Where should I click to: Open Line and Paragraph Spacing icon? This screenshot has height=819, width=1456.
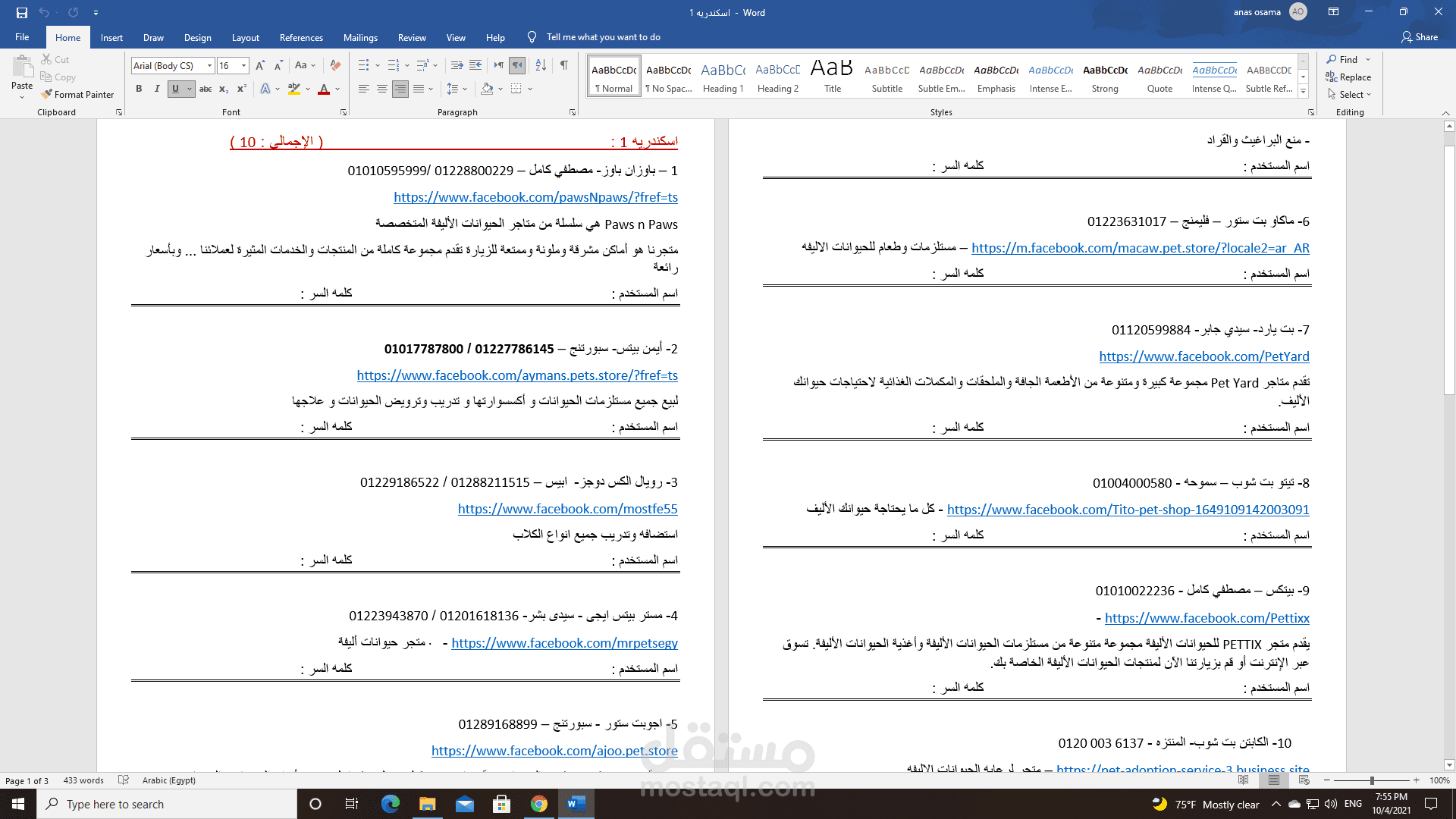tap(453, 89)
